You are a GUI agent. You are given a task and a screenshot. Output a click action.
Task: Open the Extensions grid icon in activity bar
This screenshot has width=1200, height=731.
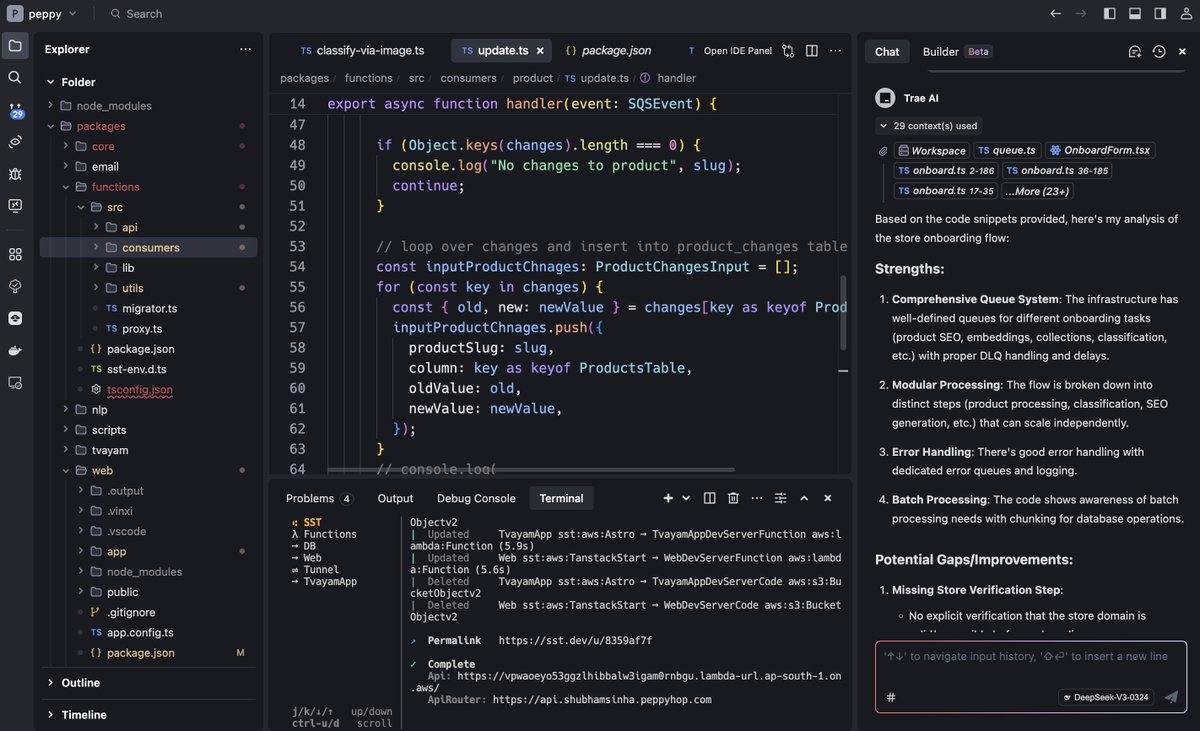point(15,254)
